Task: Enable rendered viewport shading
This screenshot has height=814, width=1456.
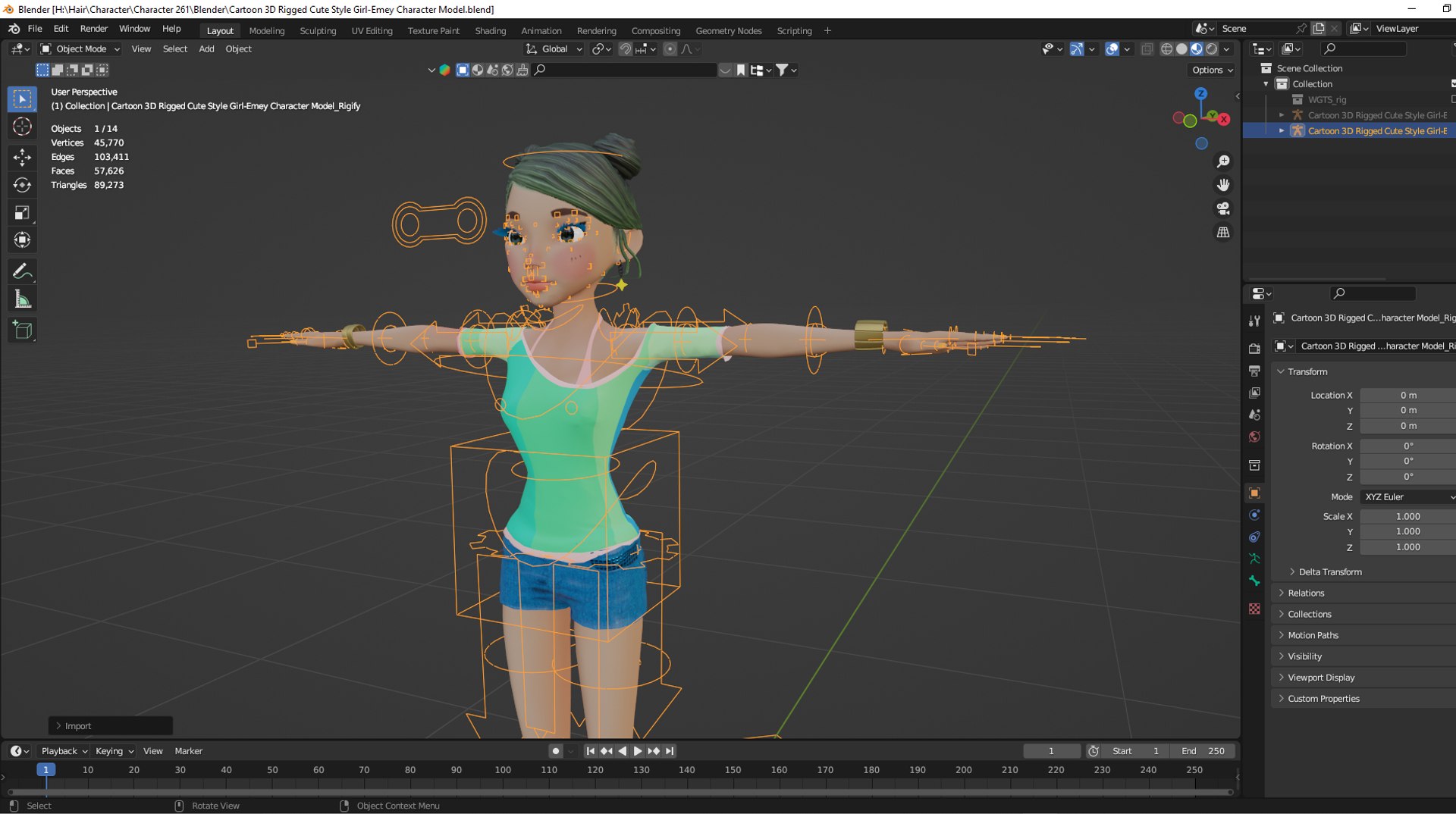Action: (1212, 49)
